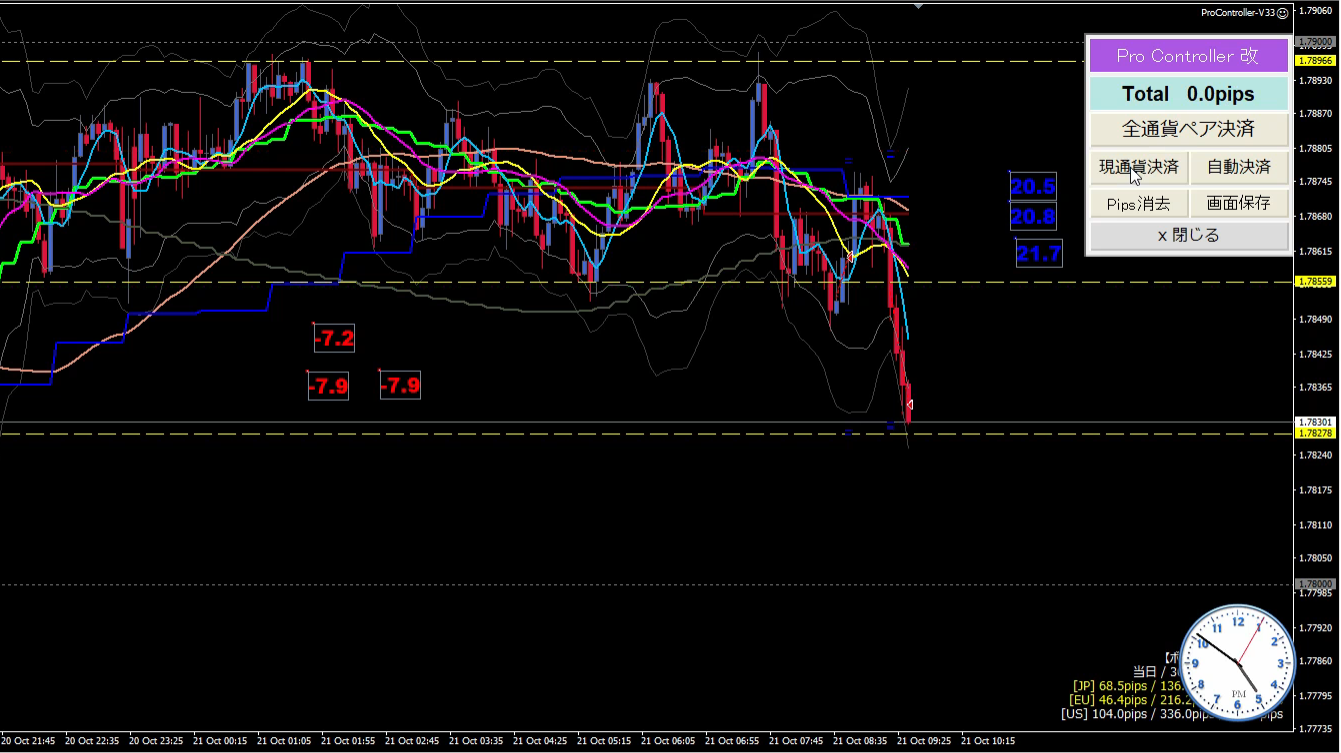Click the Pro Controller 改 purple header

(1188, 56)
